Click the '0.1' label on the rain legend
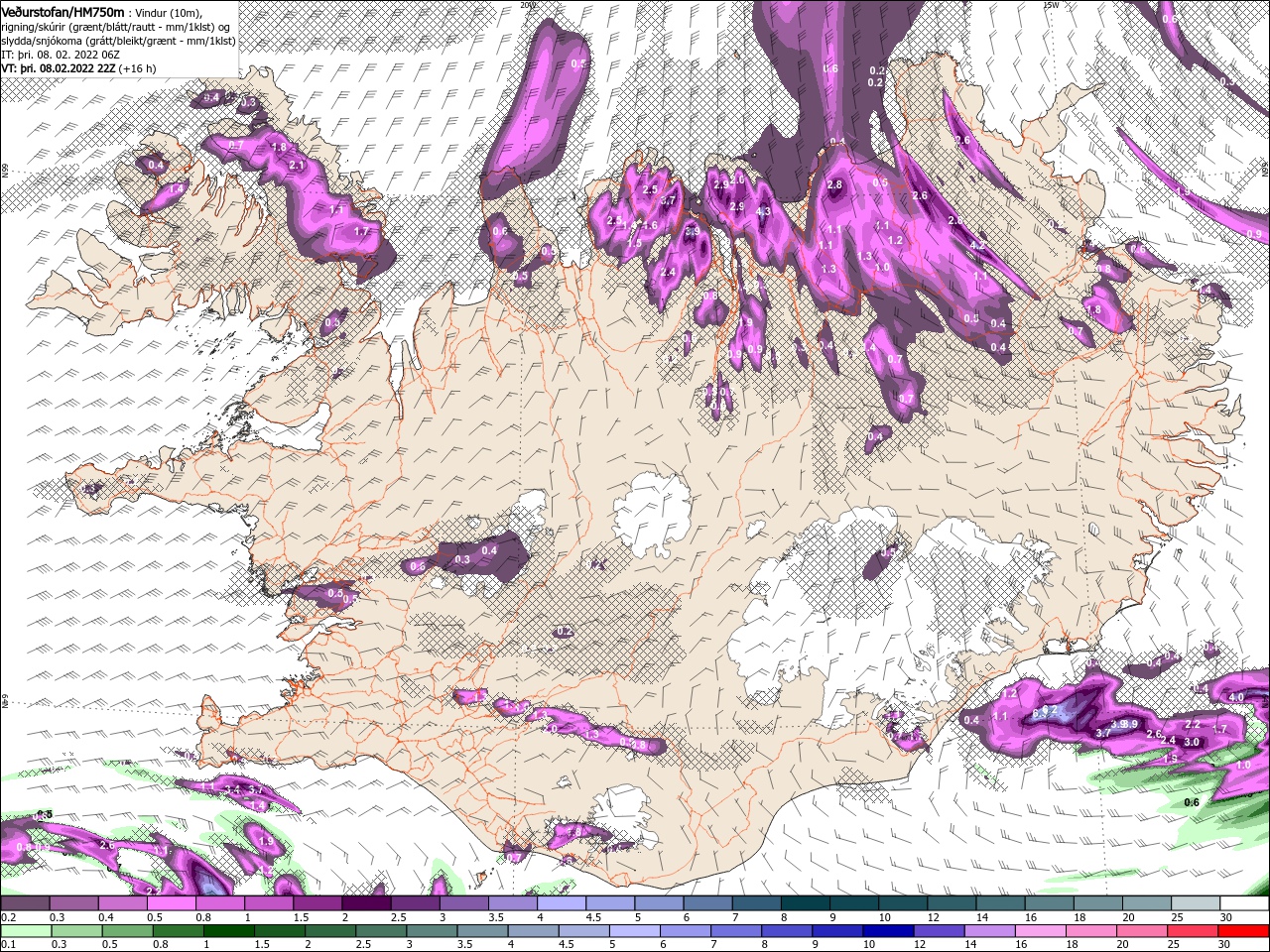The image size is (1270, 952). click(x=8, y=944)
